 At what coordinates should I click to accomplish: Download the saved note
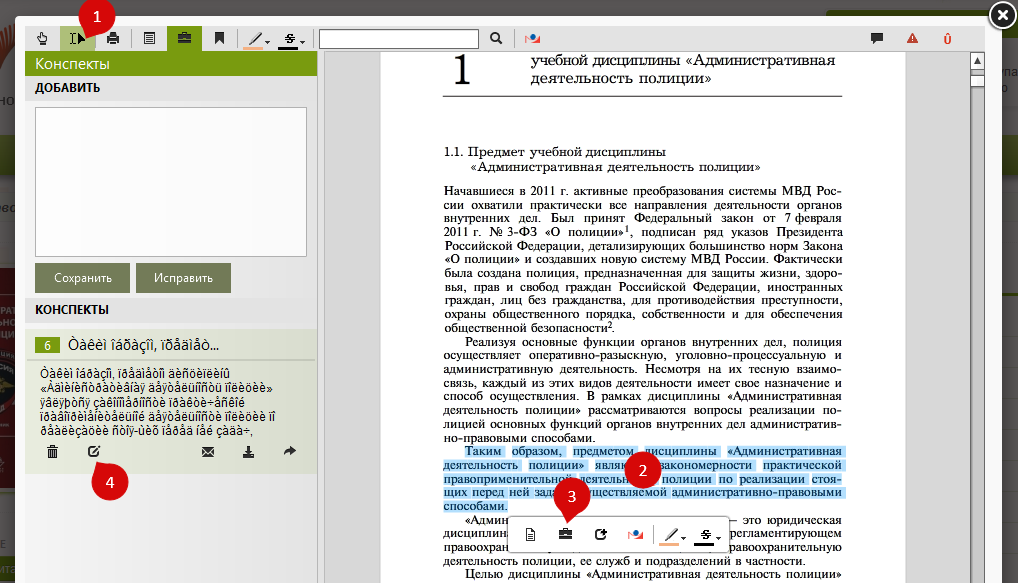coord(248,452)
